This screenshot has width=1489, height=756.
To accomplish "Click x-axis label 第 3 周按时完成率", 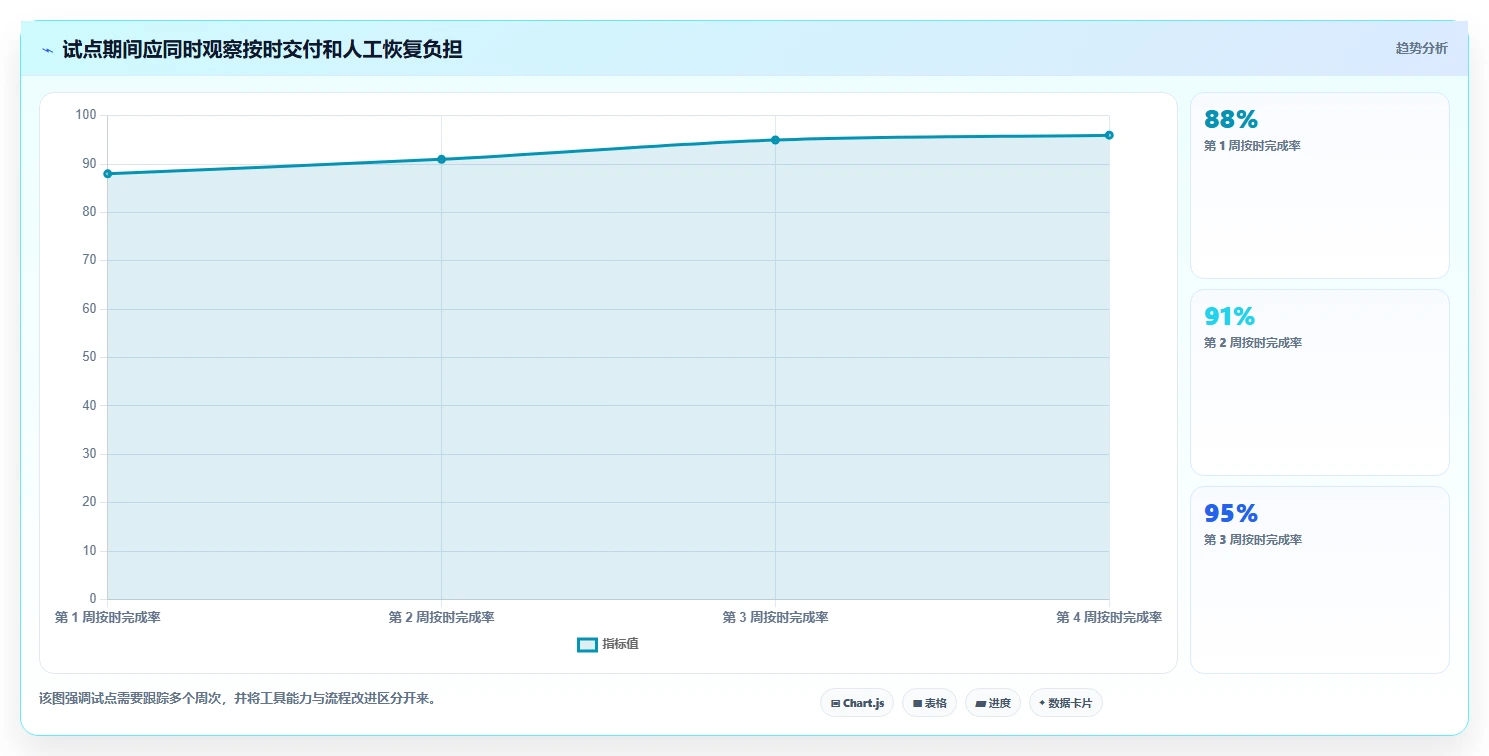I will [775, 618].
